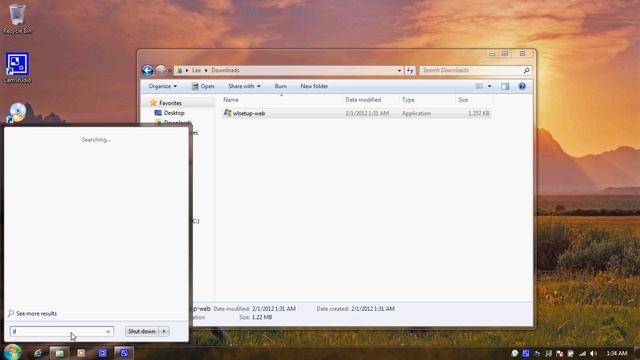This screenshot has height=360, width=640.
Task: Click the blue CamStudio tray icon
Action: click(x=526, y=353)
